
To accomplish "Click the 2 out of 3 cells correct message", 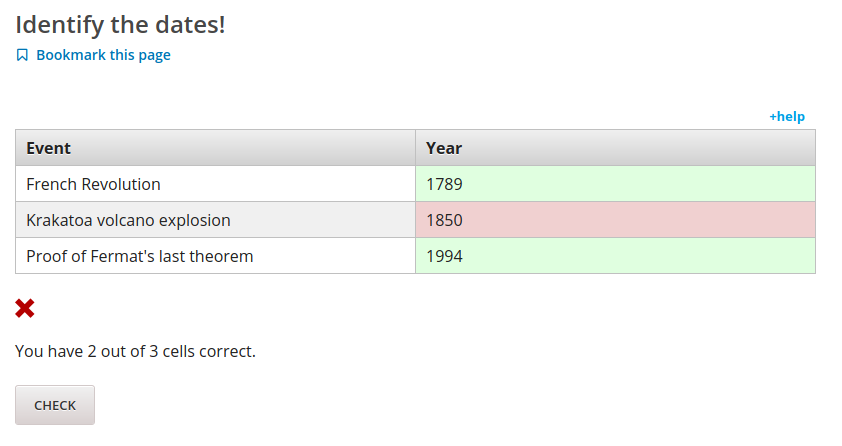I will point(135,351).
